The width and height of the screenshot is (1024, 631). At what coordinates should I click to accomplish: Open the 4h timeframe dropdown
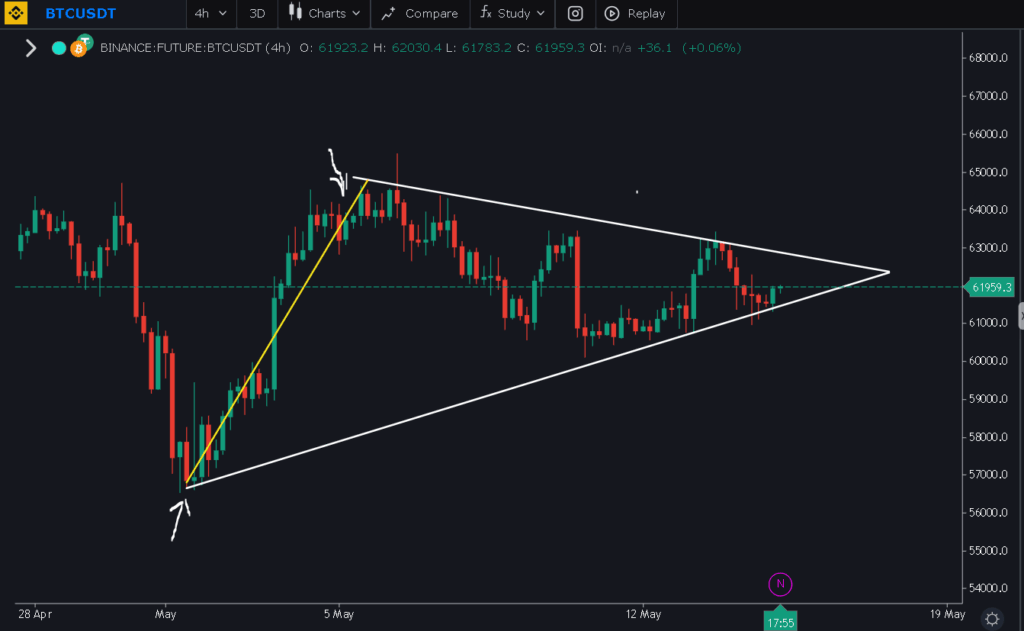point(209,14)
